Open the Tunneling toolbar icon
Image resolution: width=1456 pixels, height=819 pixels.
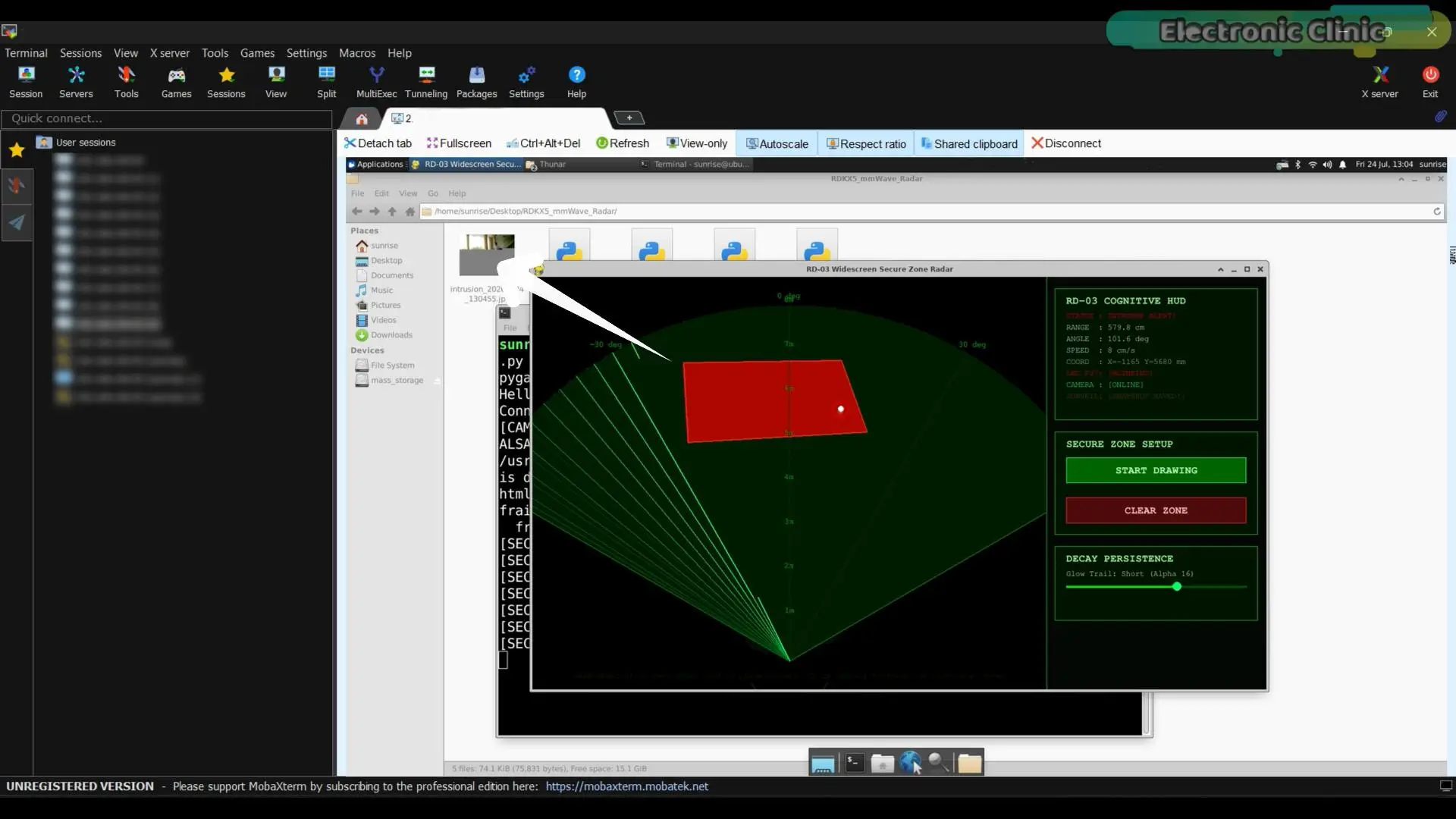point(426,82)
